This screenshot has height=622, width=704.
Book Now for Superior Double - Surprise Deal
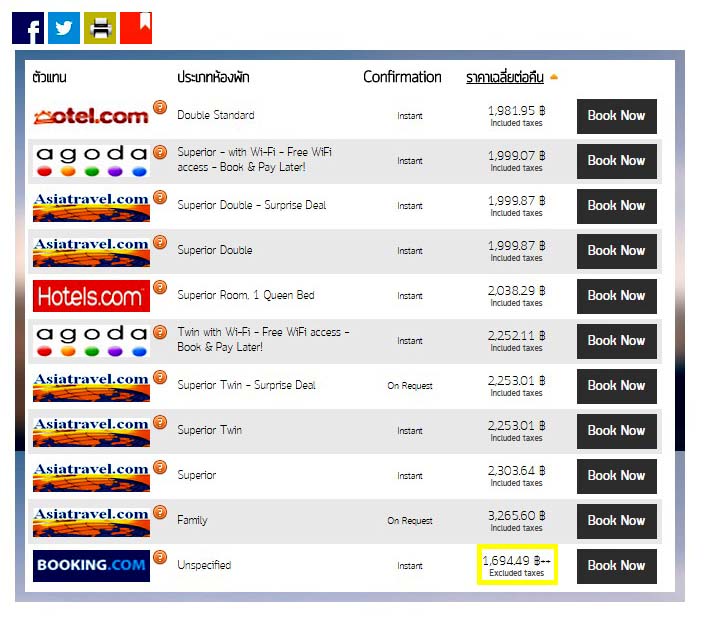click(616, 206)
